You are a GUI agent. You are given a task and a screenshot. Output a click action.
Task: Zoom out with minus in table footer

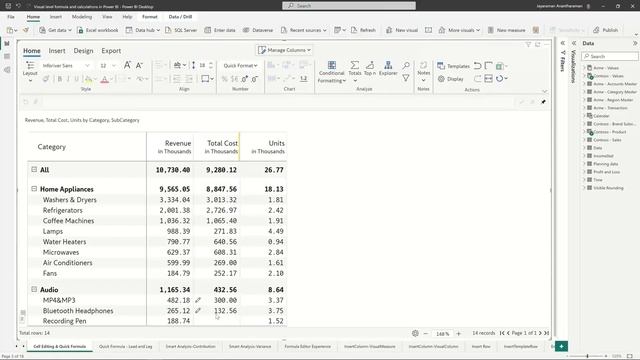426,333
